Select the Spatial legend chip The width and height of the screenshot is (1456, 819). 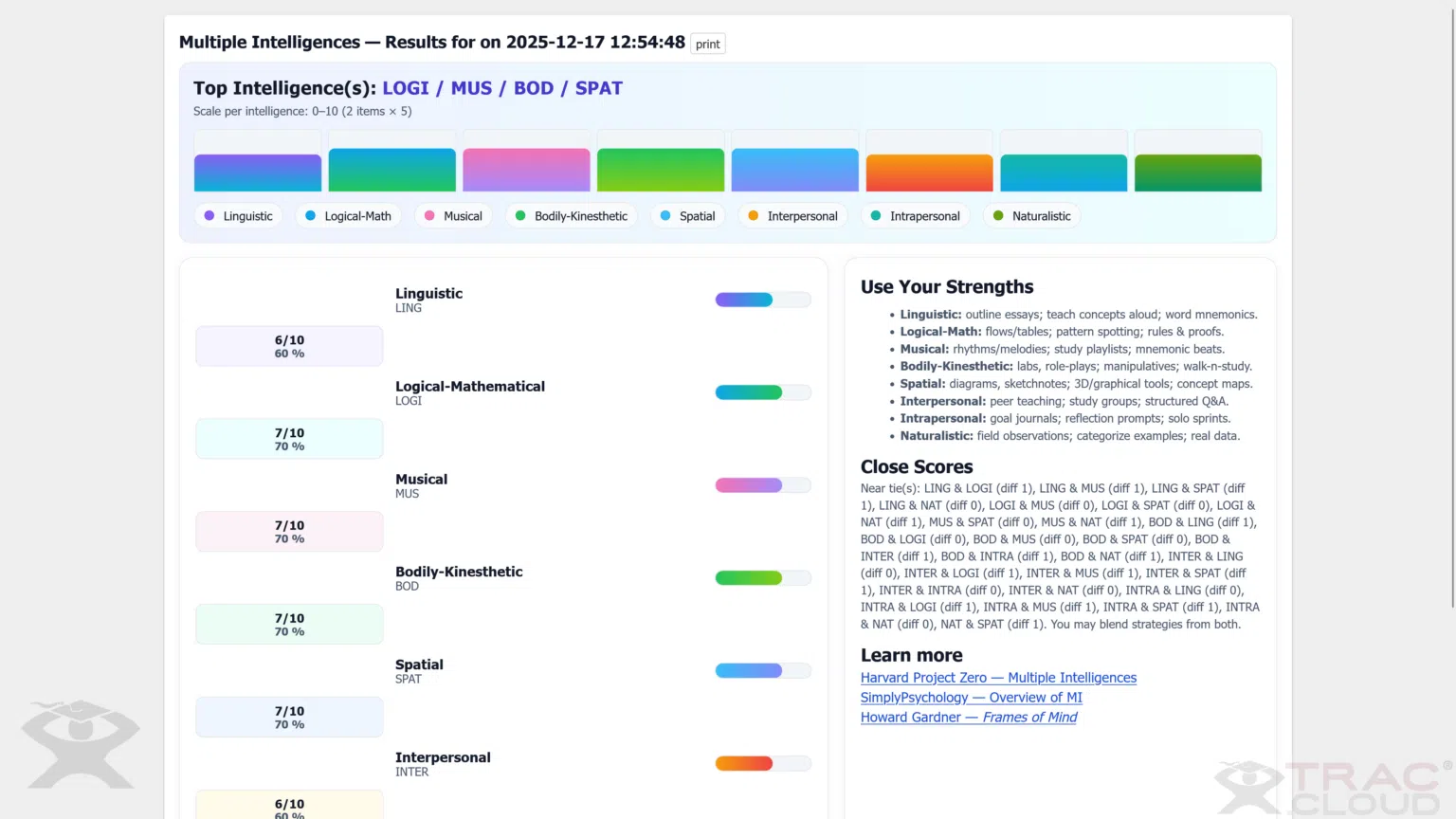[687, 216]
